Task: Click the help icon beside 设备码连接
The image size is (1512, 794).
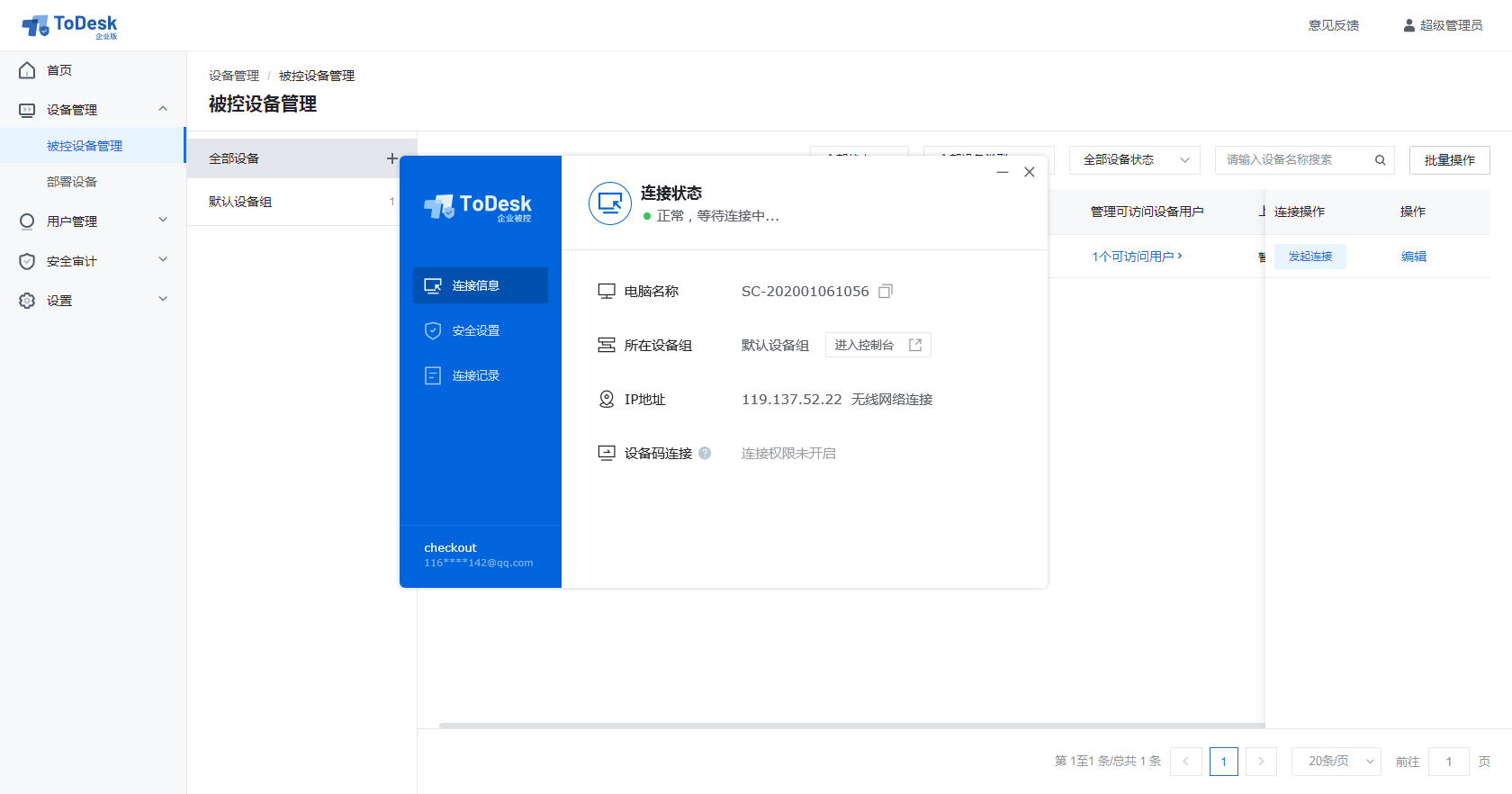Action: pyautogui.click(x=705, y=453)
